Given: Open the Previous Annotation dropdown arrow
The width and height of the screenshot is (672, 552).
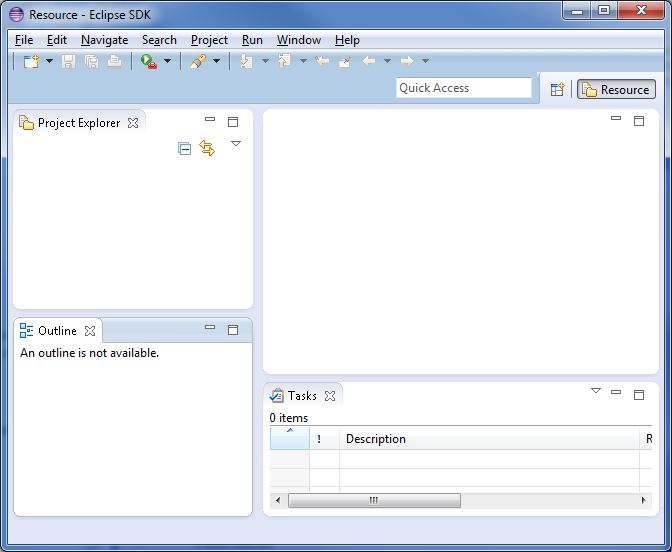Looking at the screenshot, I should 303,61.
